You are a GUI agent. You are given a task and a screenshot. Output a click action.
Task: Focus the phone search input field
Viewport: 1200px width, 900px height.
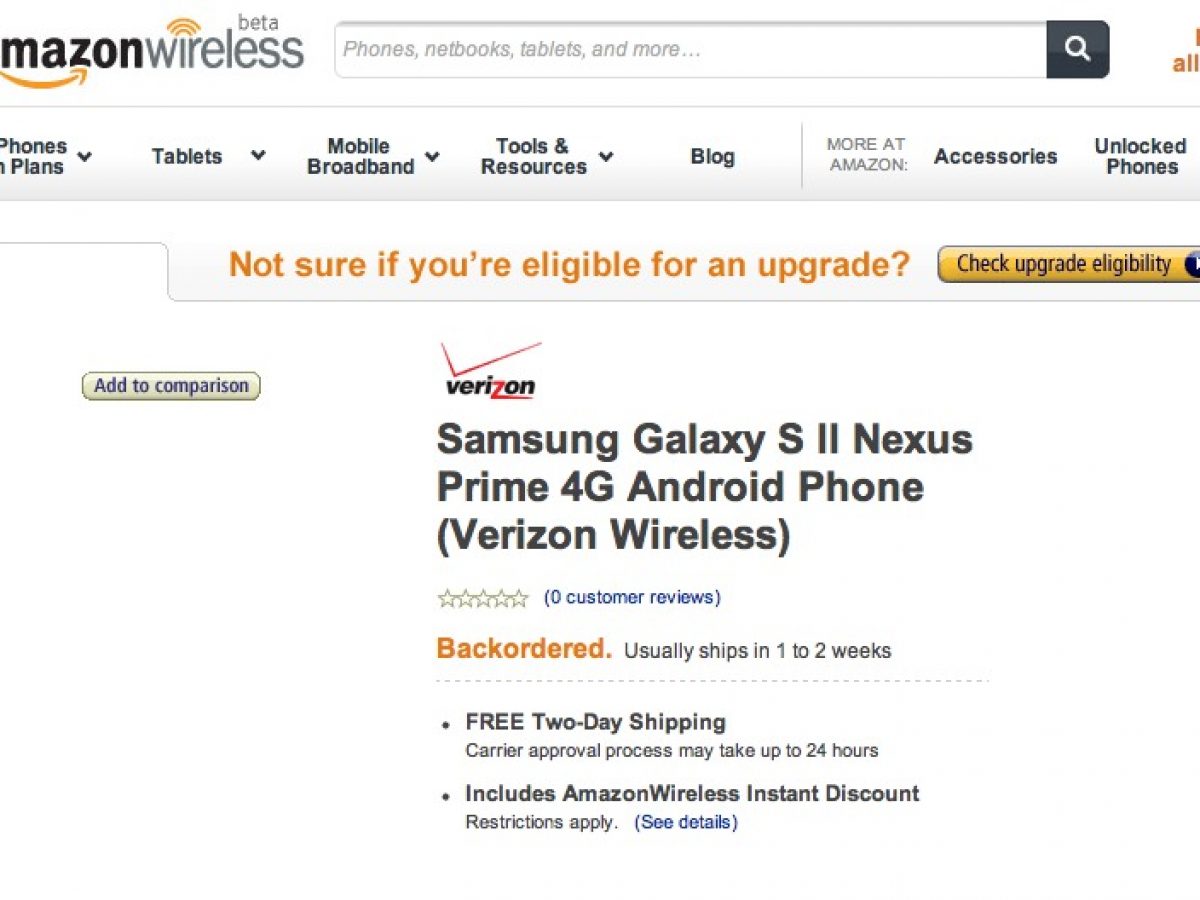click(x=690, y=49)
